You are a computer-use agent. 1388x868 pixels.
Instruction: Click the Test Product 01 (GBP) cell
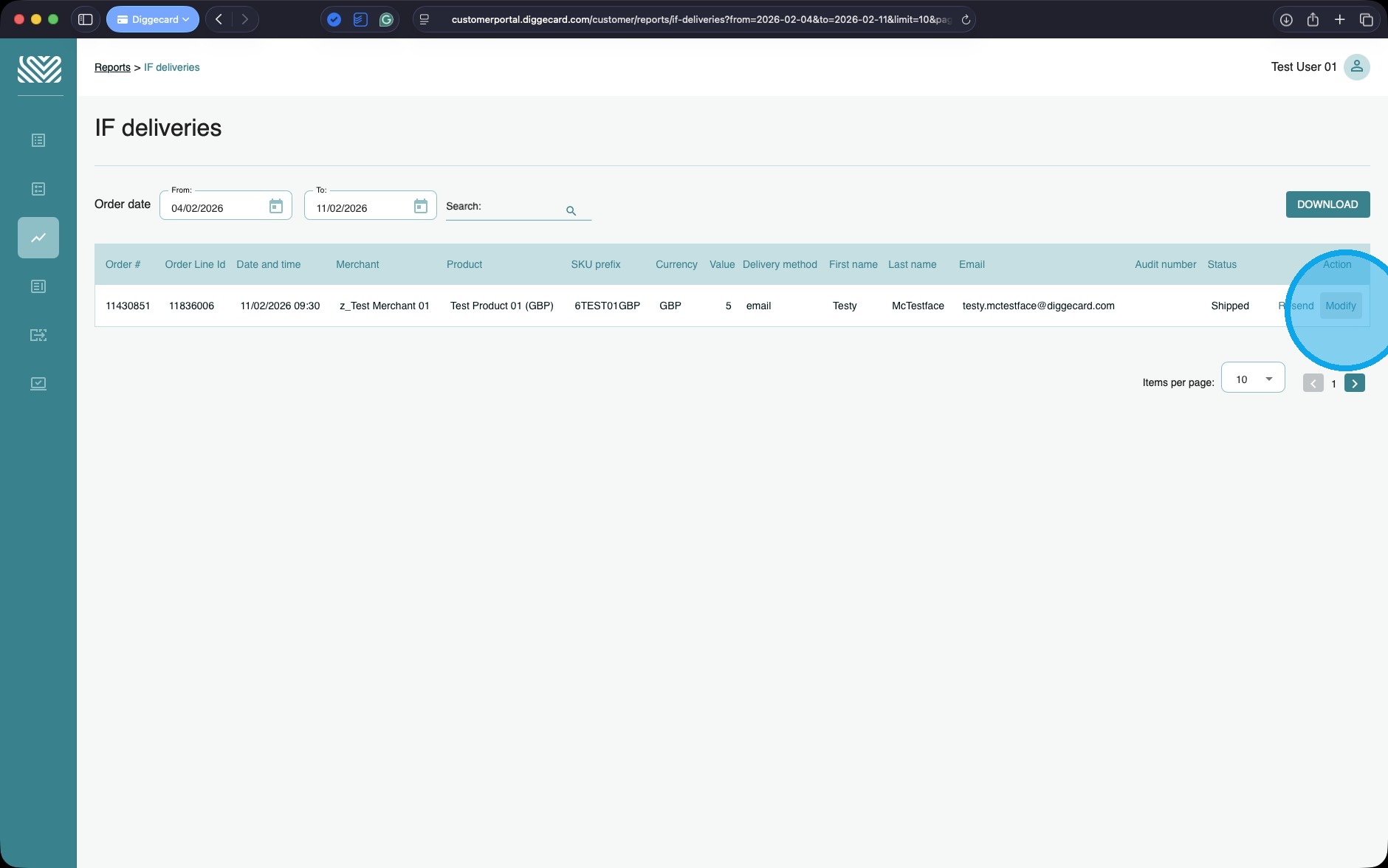tap(502, 306)
